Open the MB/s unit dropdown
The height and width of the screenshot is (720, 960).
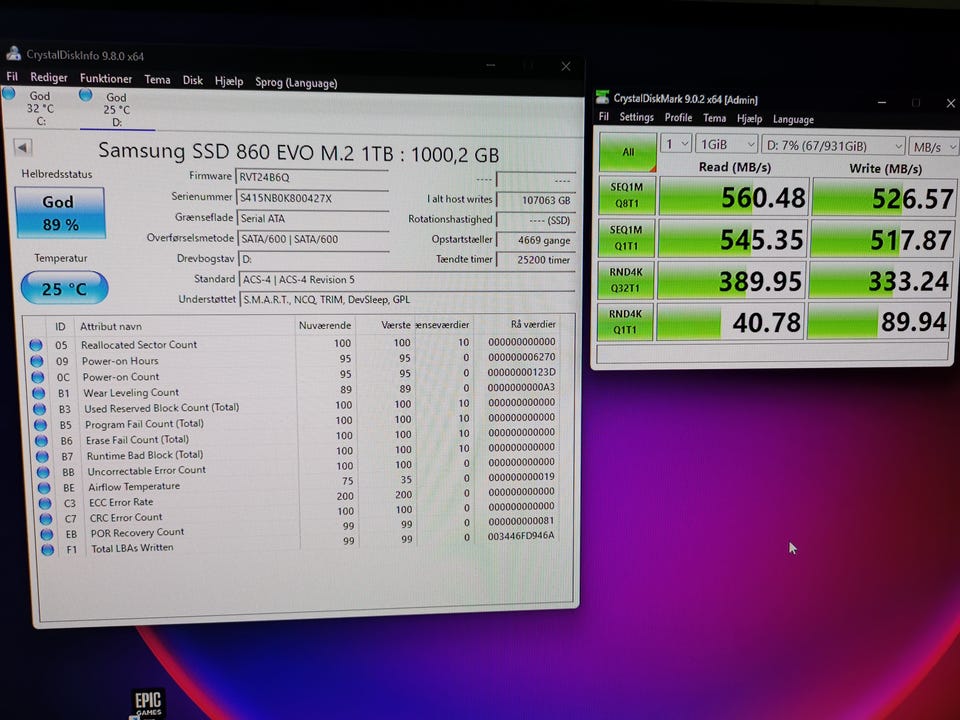[x=933, y=147]
